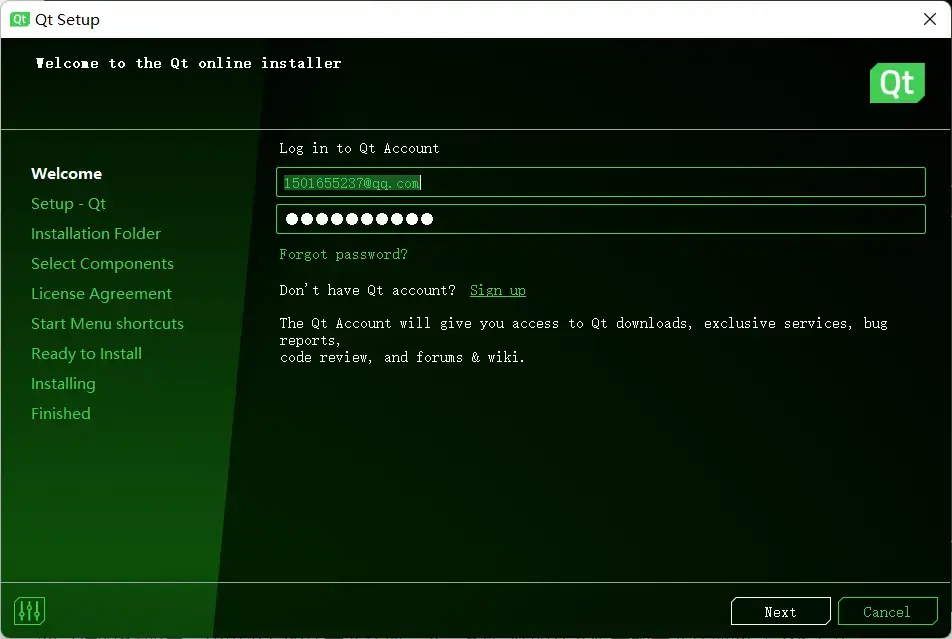This screenshot has width=952, height=639.
Task: Select the Start Menu shortcuts step
Action: coord(107,324)
